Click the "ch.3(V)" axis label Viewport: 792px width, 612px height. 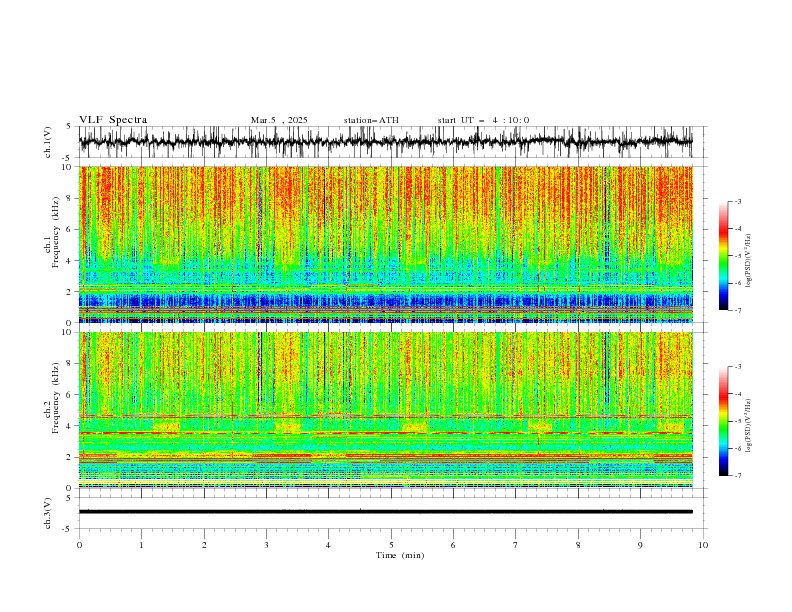click(48, 513)
